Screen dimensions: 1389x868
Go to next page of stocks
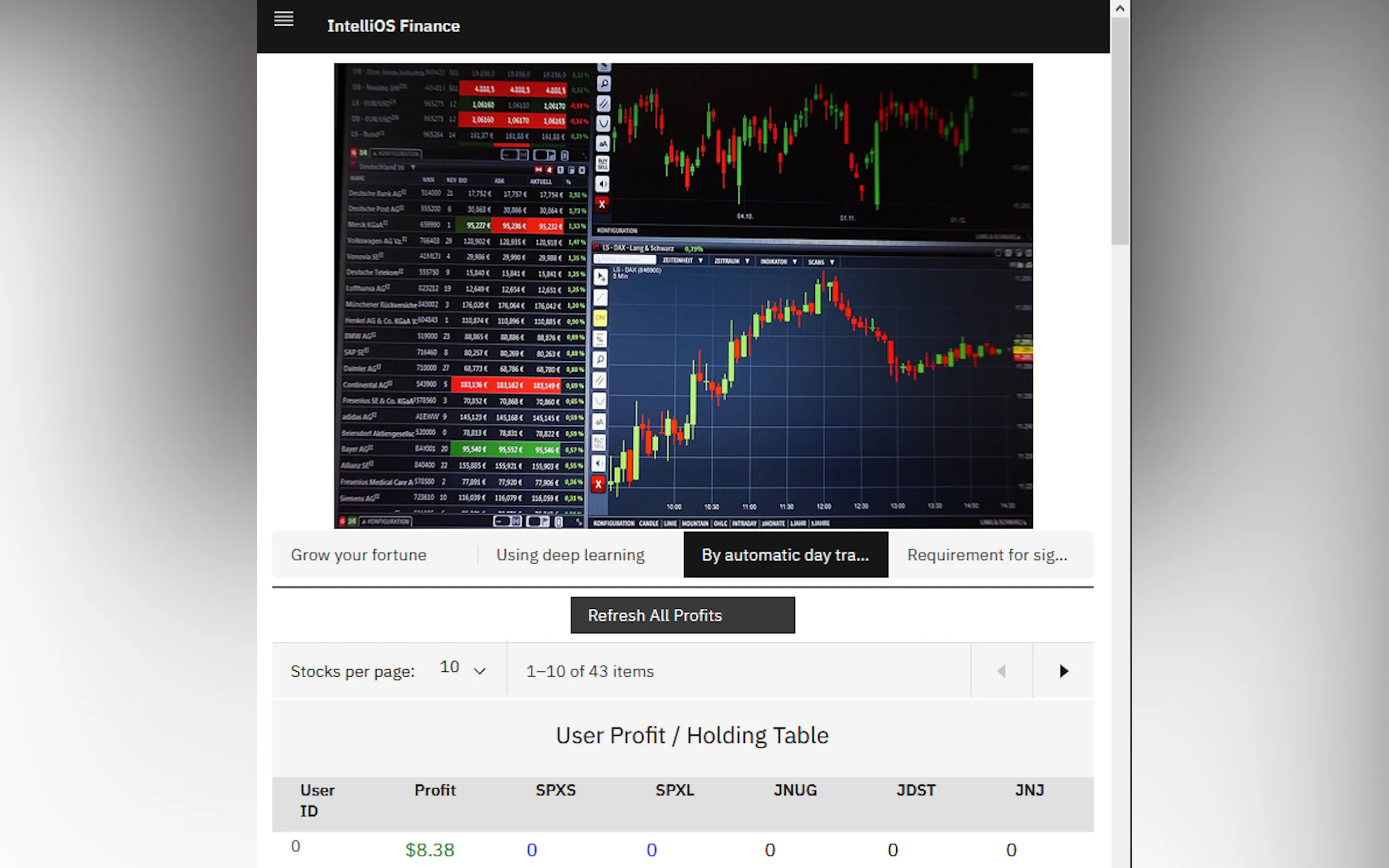[x=1063, y=671]
